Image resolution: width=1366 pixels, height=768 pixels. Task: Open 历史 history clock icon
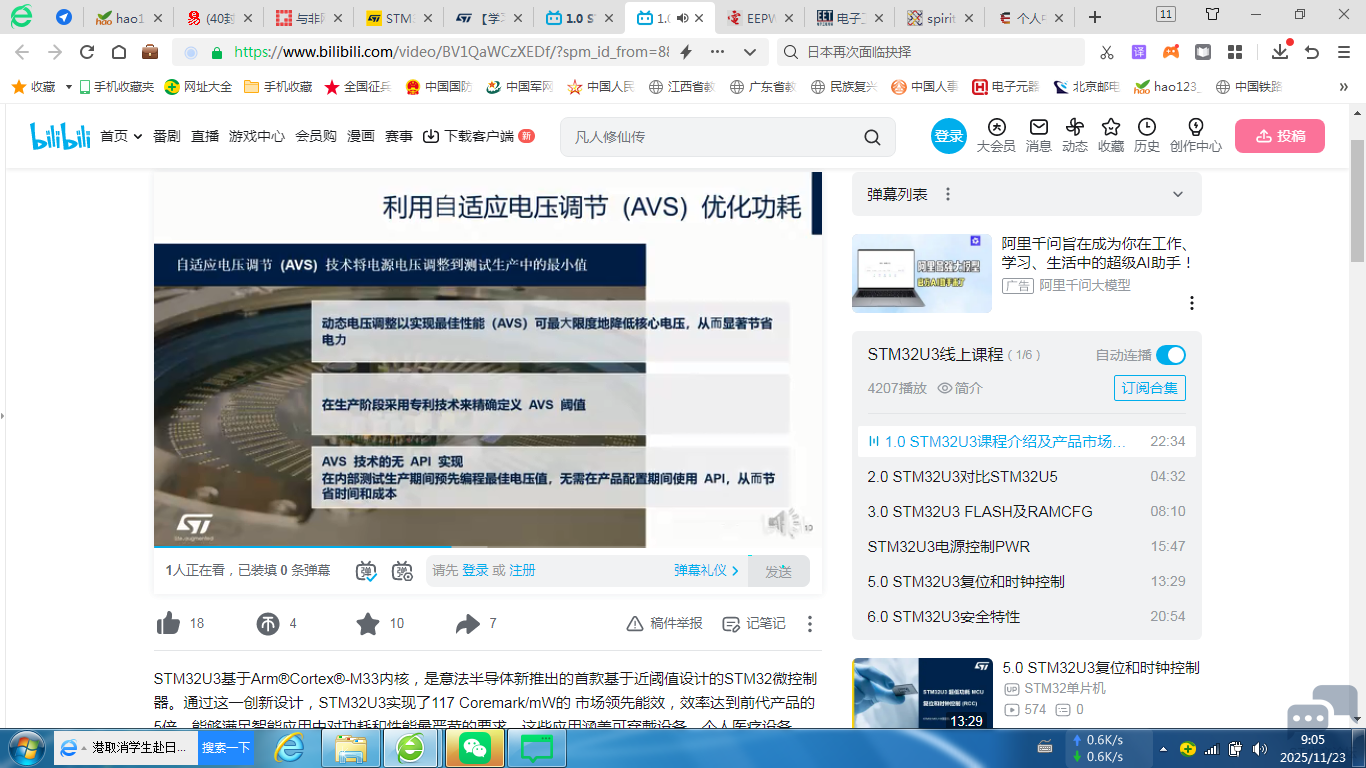[x=1147, y=135]
